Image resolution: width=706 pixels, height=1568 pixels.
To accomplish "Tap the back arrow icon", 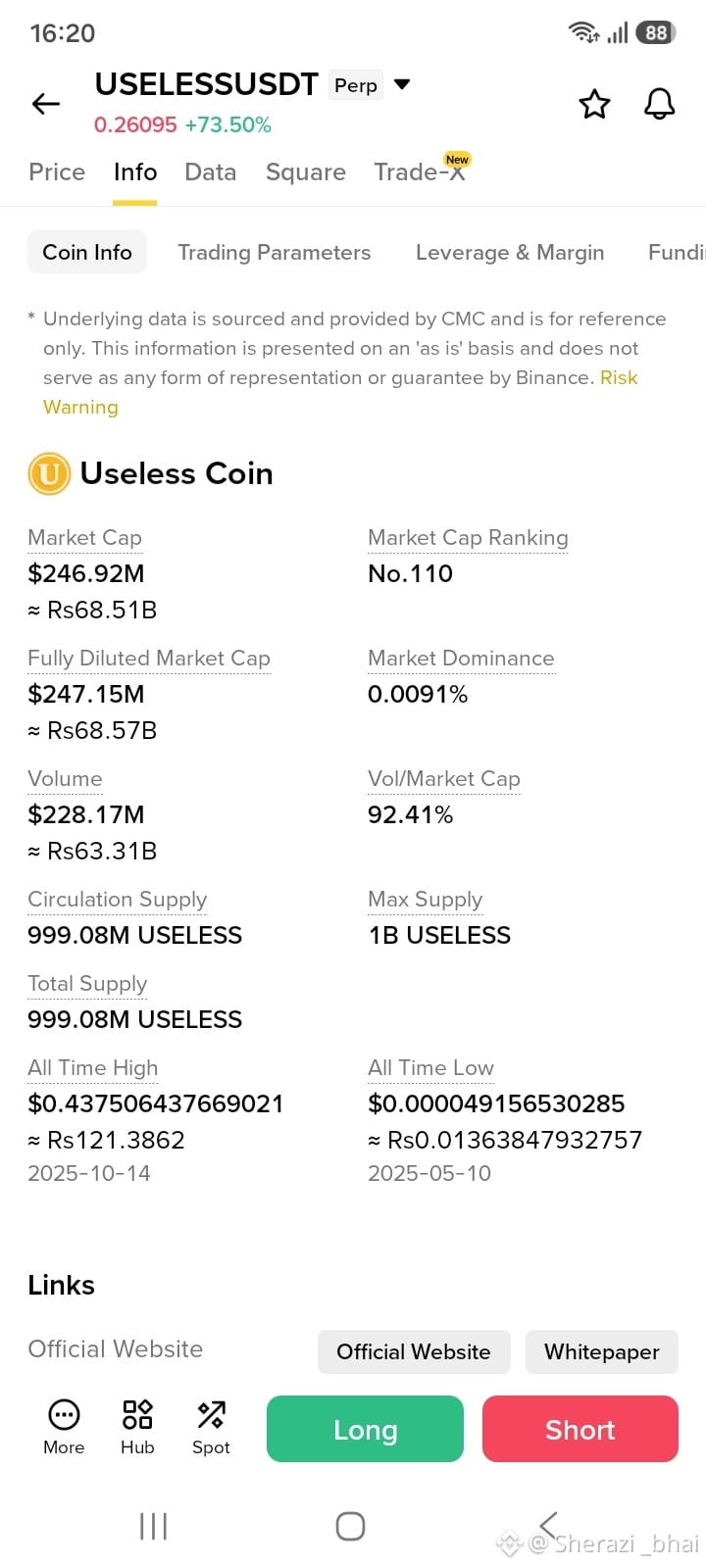I will click(x=46, y=104).
